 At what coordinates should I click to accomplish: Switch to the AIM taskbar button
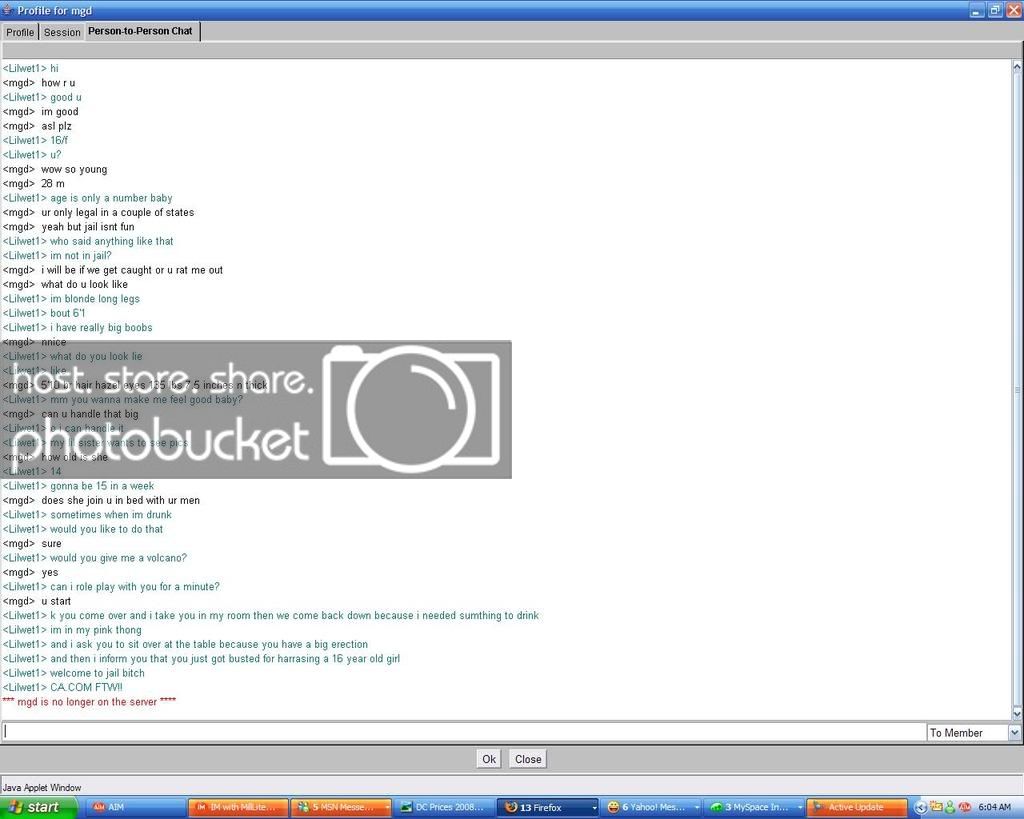coord(137,807)
